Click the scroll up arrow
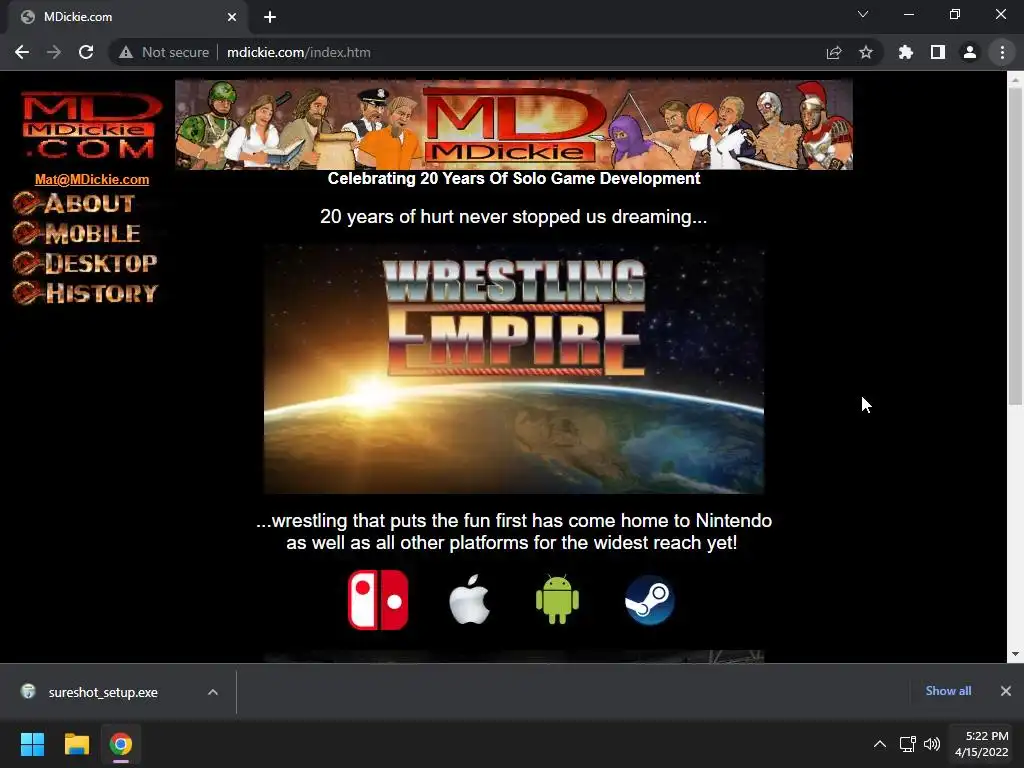1024x768 pixels. pos(1015,80)
